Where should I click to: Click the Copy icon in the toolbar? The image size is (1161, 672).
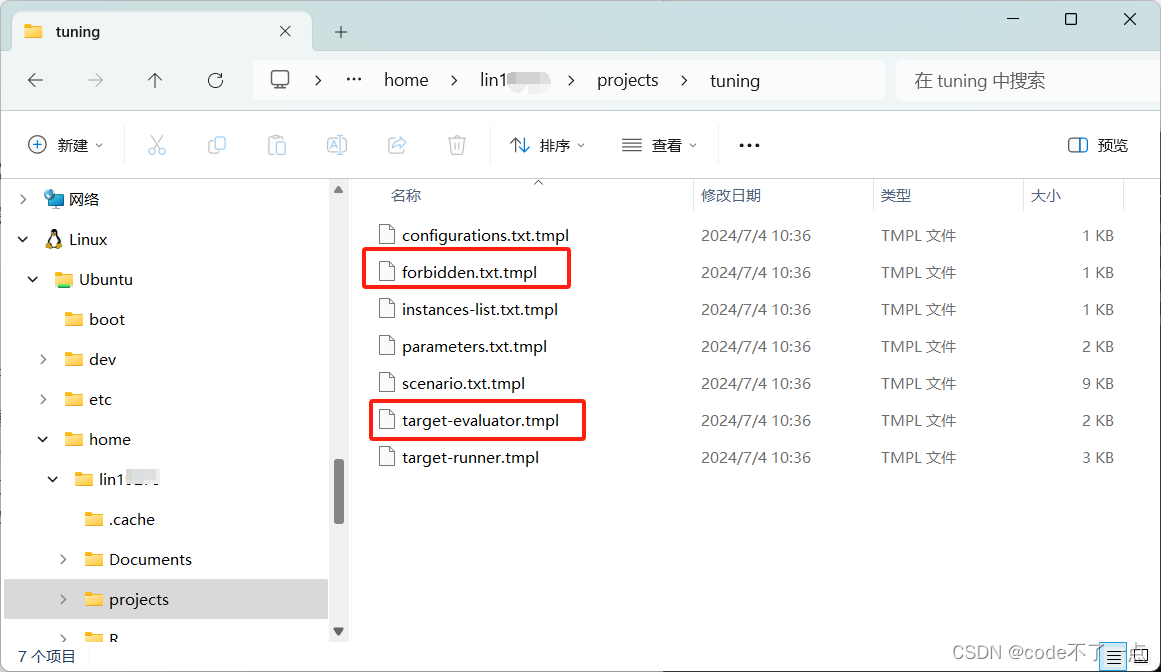point(216,144)
